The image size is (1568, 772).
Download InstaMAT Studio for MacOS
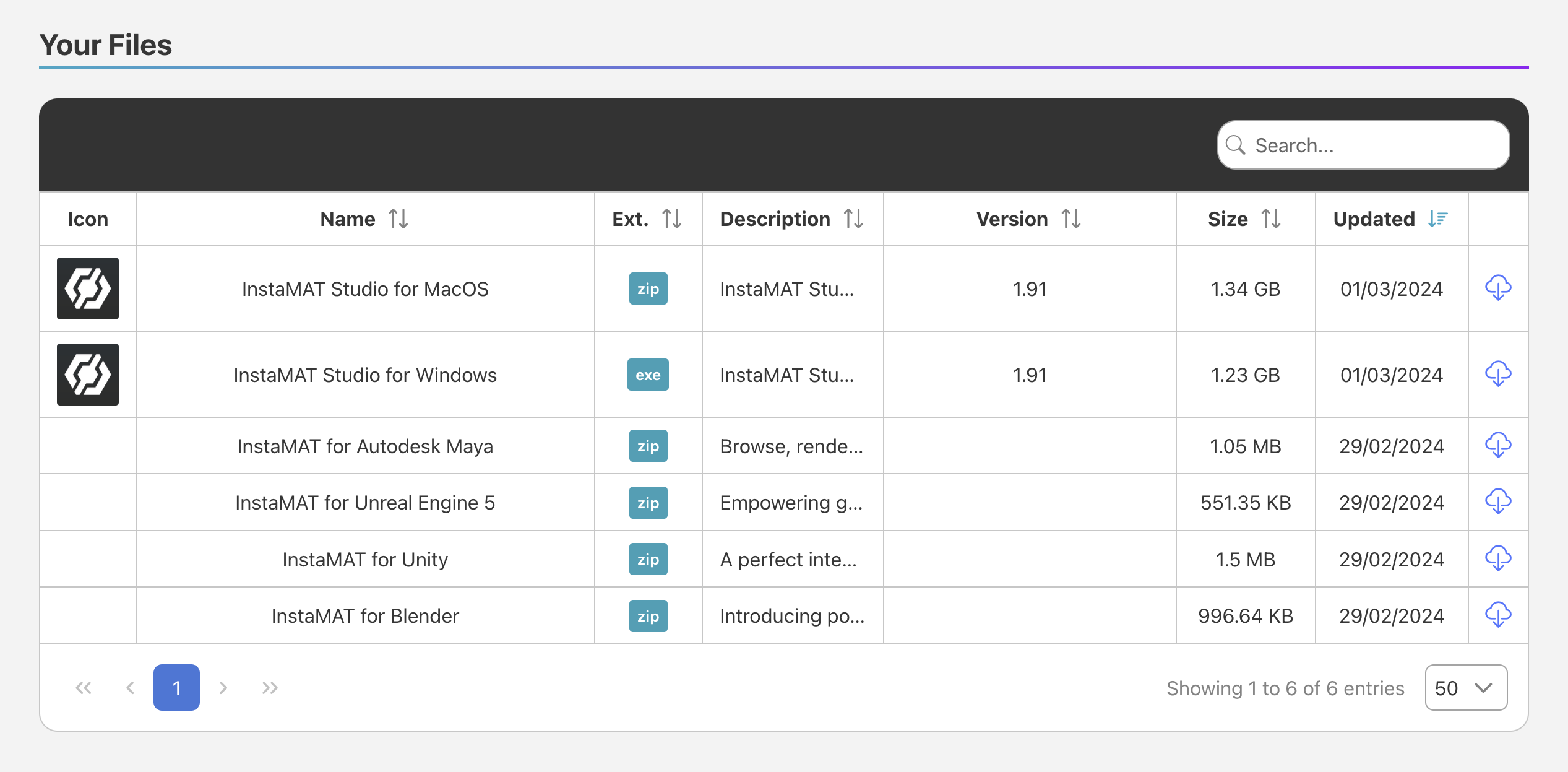coord(1498,288)
